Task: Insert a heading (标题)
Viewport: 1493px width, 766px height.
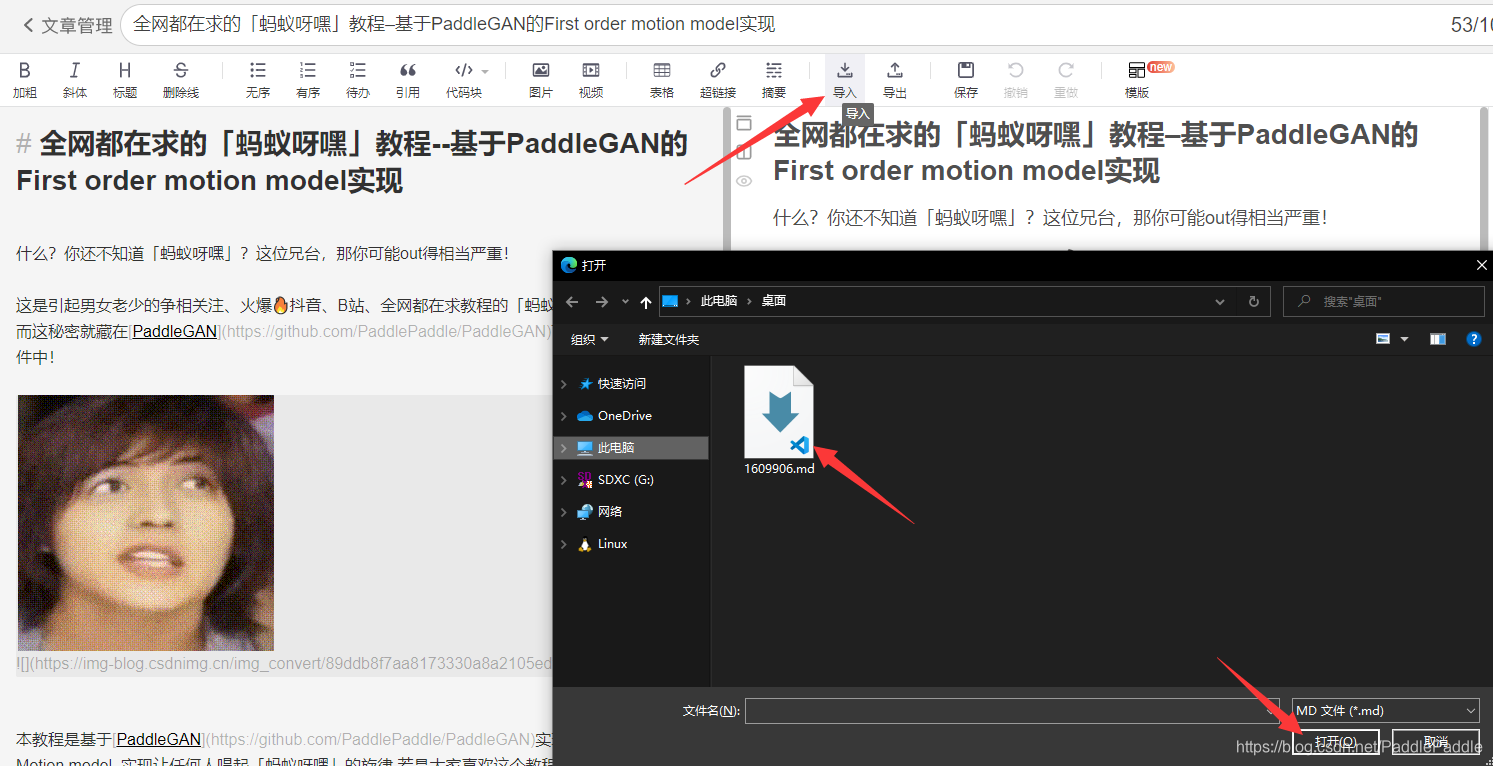Action: 125,80
